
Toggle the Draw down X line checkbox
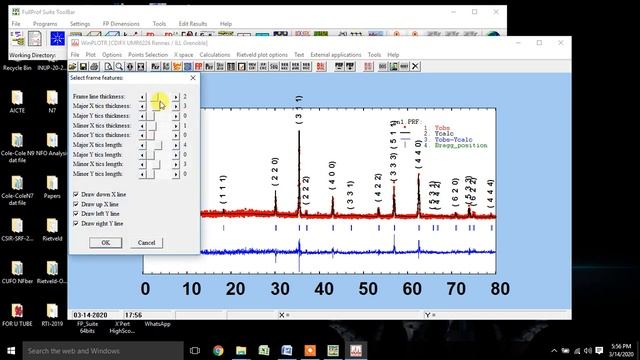[x=76, y=194]
